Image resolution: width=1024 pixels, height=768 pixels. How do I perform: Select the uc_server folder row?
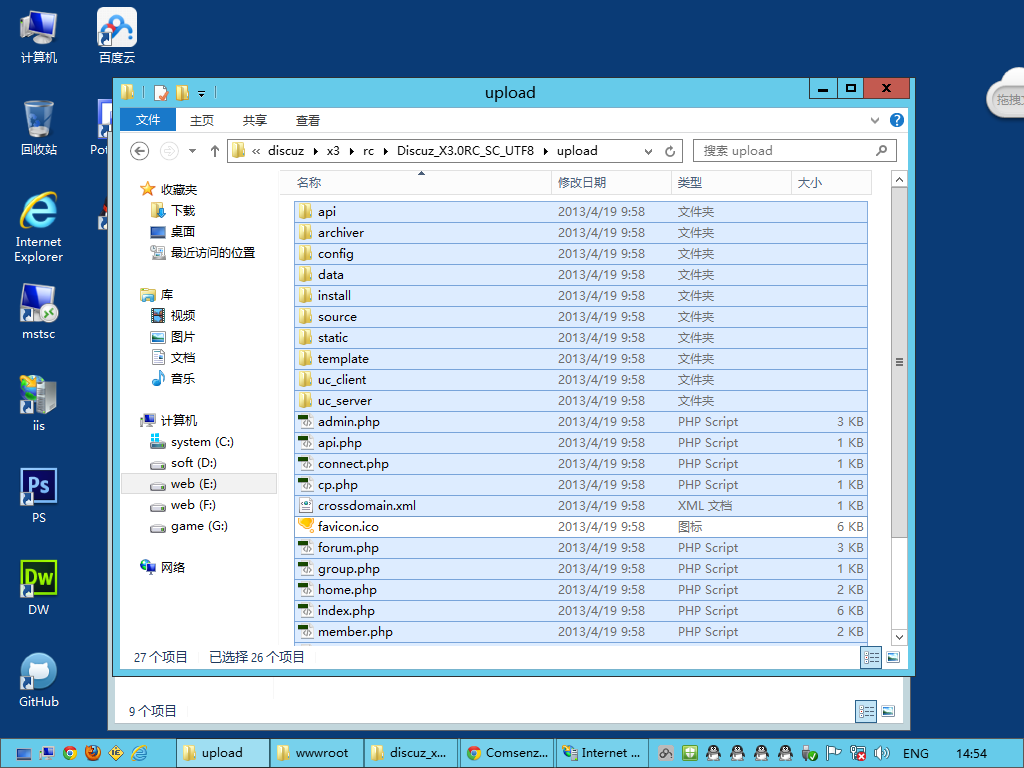coord(581,400)
